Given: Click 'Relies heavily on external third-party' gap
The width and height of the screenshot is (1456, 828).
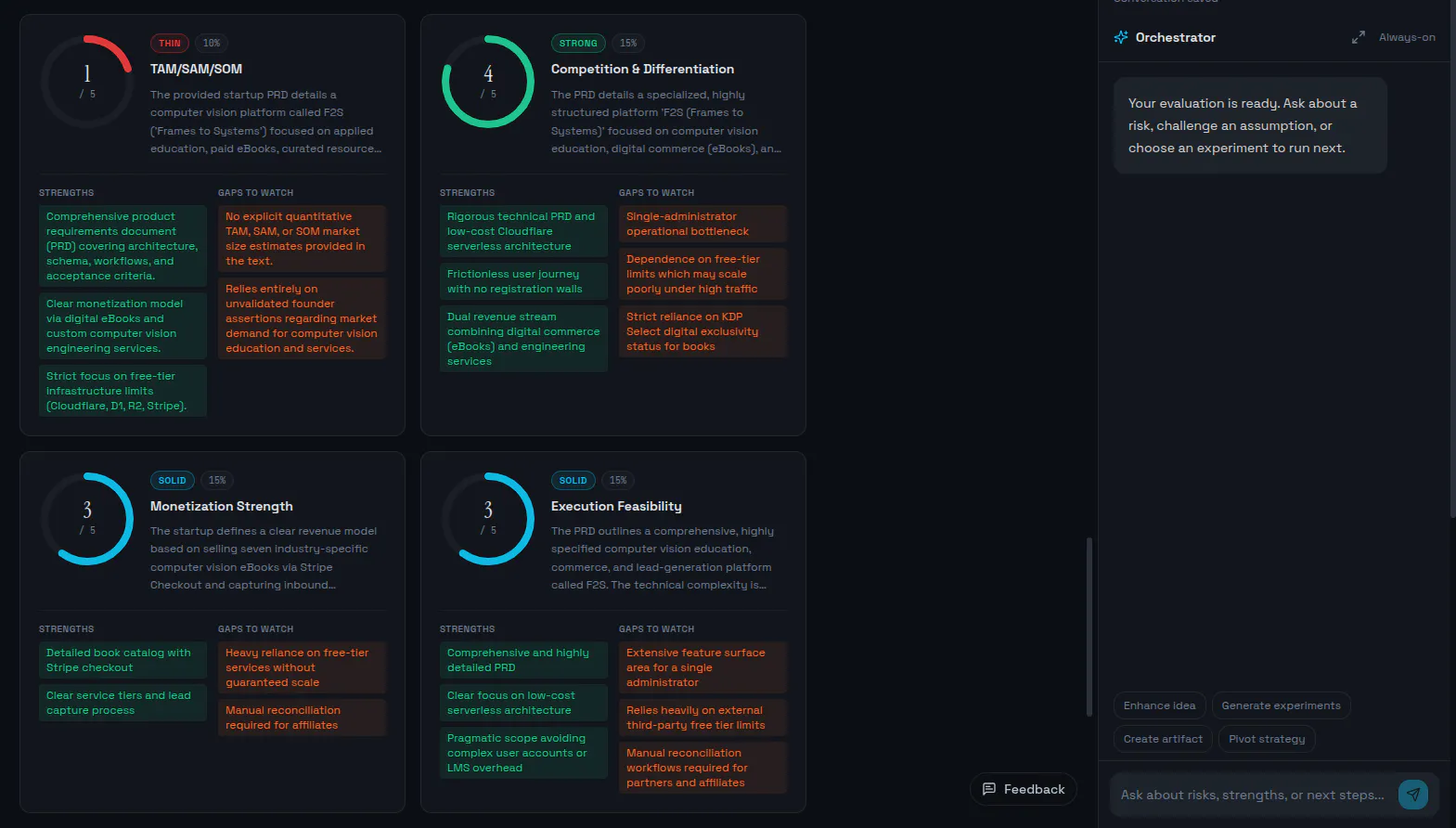Looking at the screenshot, I should click(x=702, y=718).
